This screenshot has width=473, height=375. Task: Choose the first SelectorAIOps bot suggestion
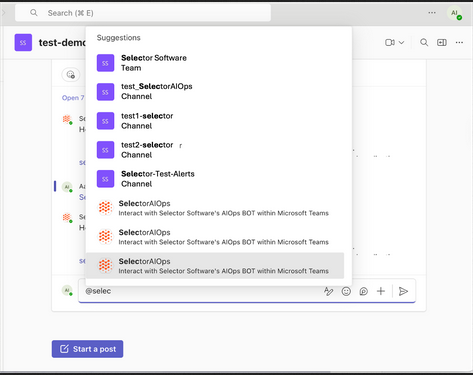click(x=215, y=208)
